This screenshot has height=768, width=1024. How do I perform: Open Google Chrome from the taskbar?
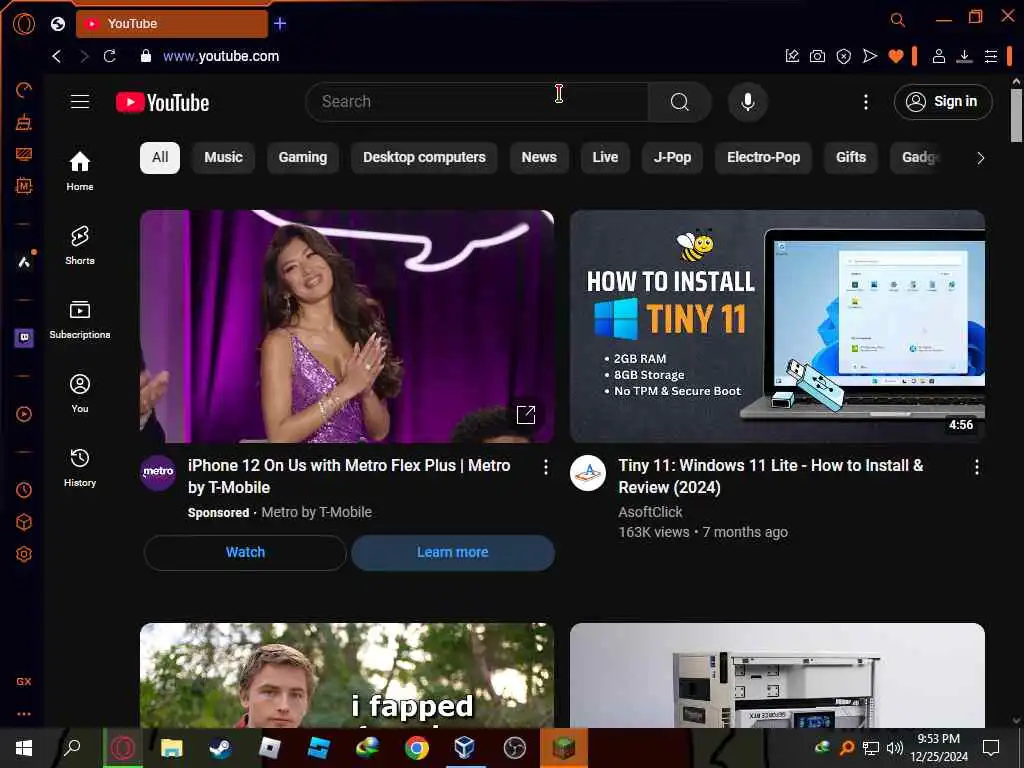click(416, 748)
